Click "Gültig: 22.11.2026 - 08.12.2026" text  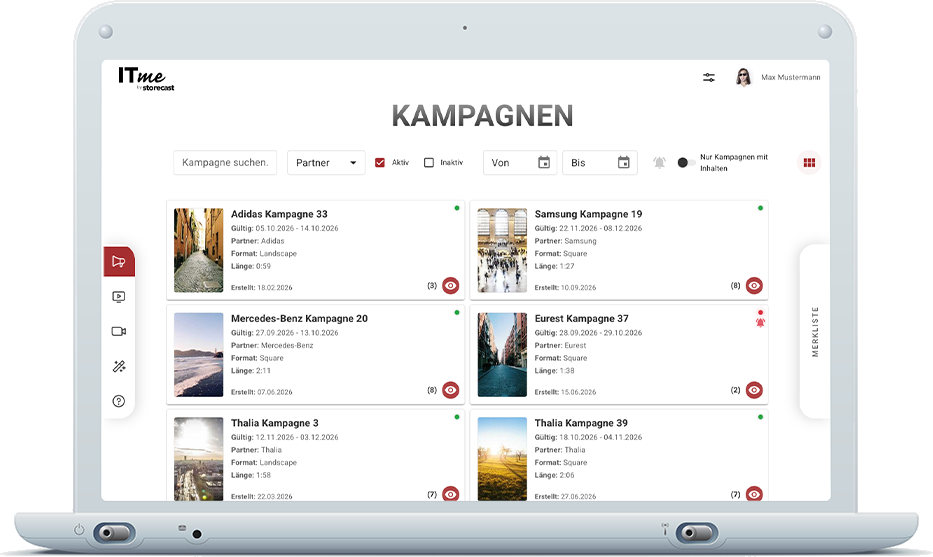tap(588, 229)
